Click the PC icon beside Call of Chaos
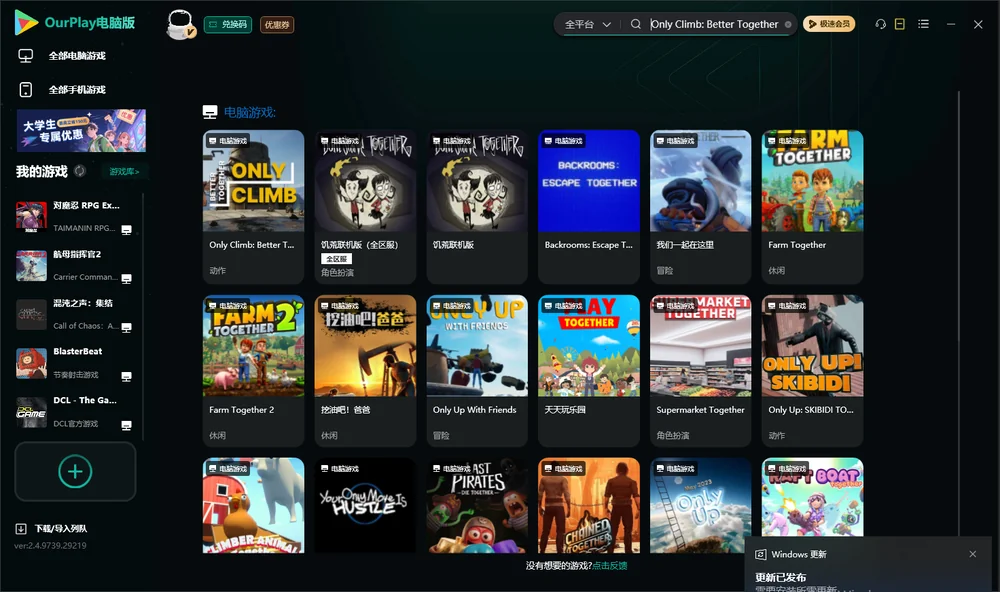This screenshot has width=1000, height=592. tap(126, 327)
